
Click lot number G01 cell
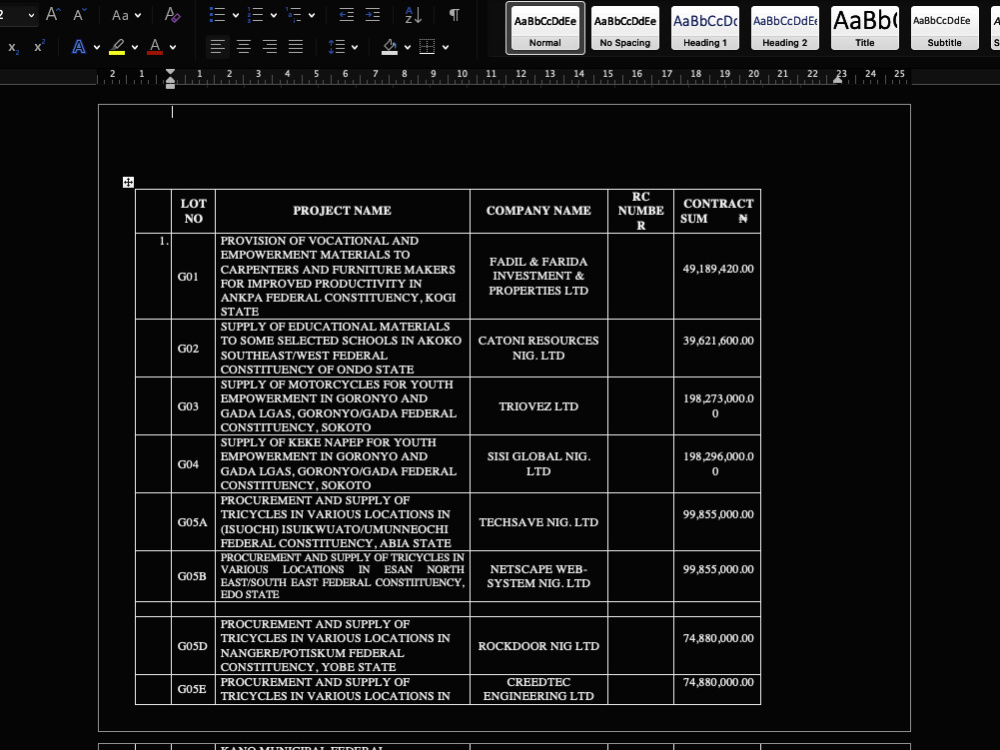(x=193, y=276)
